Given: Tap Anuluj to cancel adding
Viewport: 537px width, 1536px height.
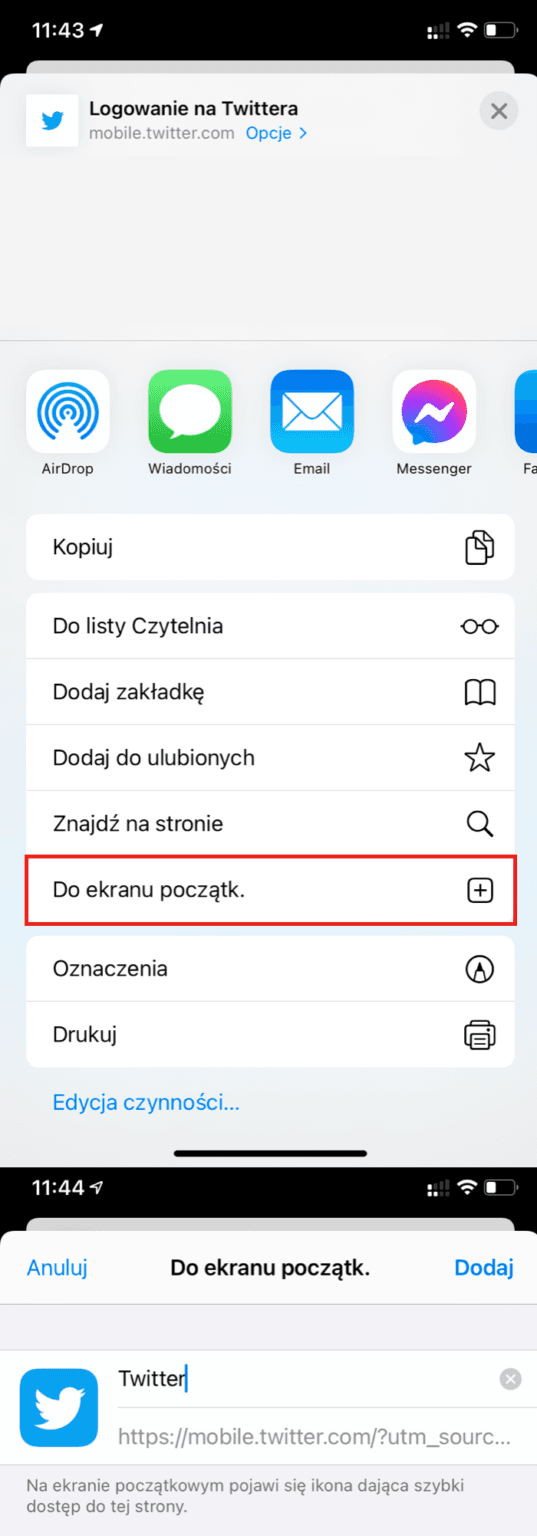Looking at the screenshot, I should [57, 1268].
